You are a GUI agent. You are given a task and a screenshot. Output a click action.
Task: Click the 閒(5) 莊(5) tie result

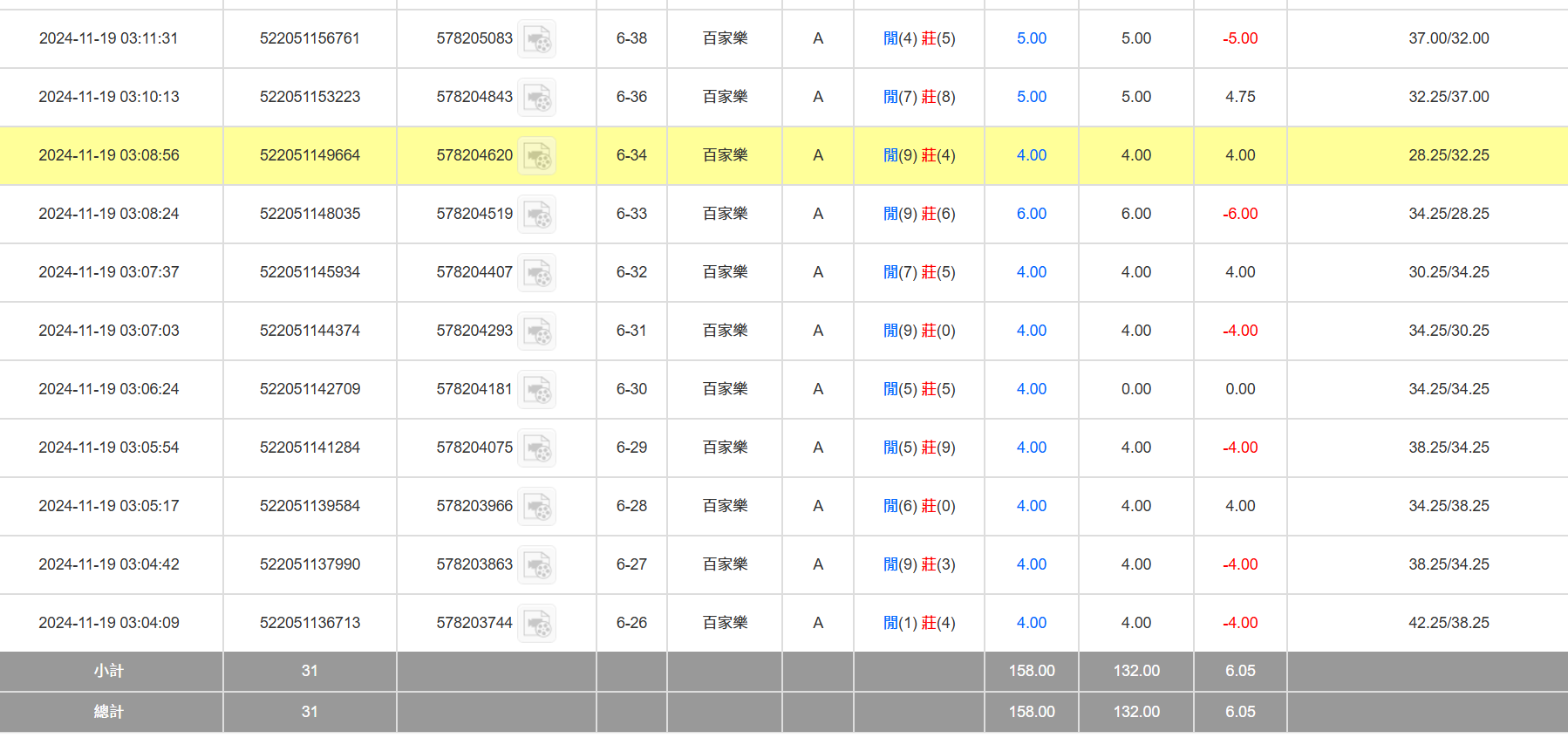pos(919,389)
